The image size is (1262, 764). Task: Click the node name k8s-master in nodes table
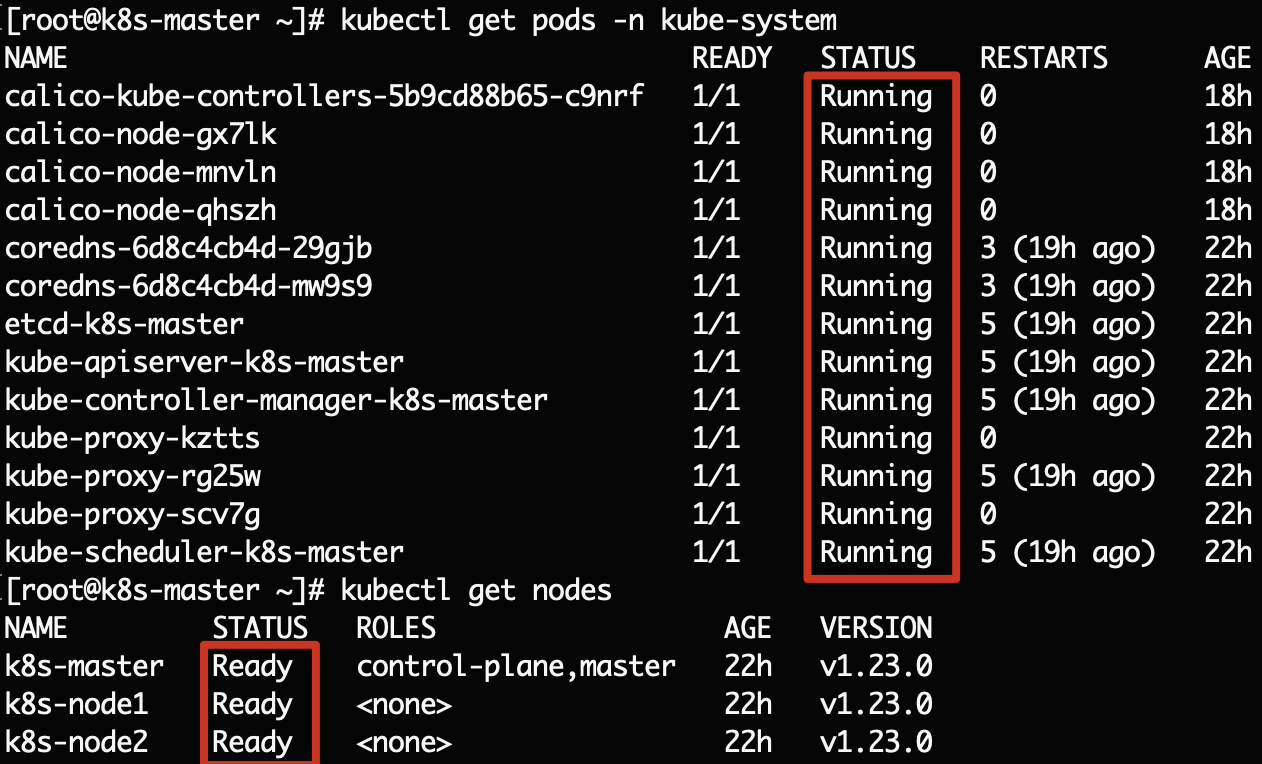(85, 666)
